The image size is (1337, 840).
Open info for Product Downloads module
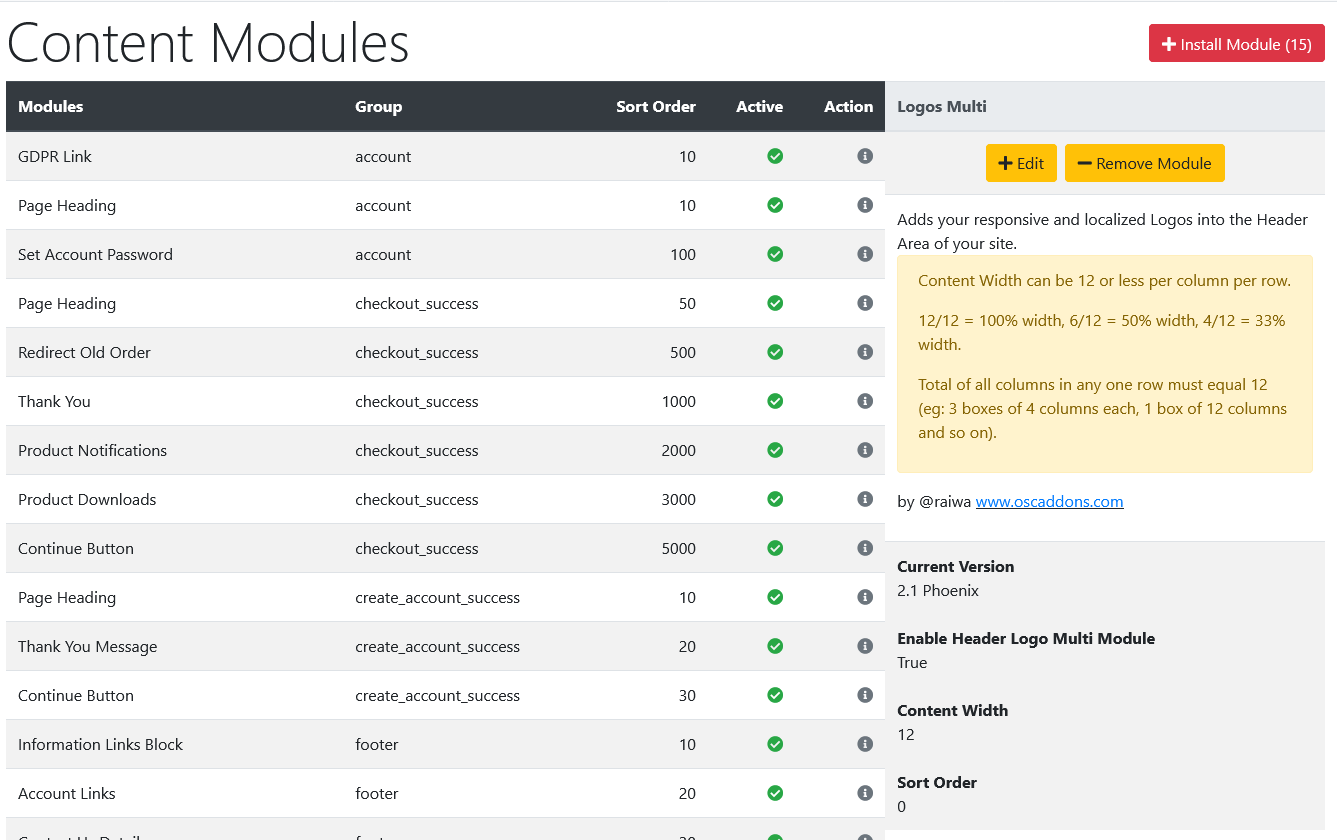[x=865, y=499]
